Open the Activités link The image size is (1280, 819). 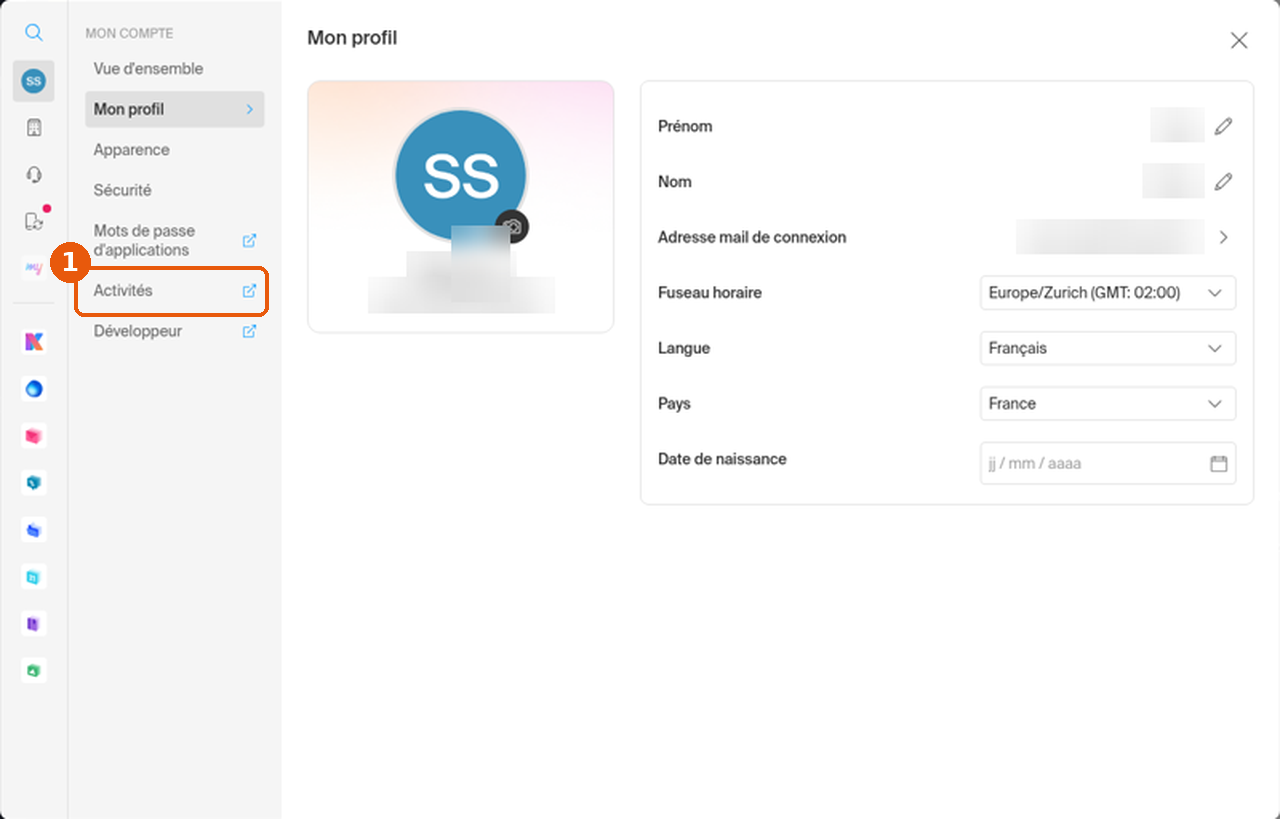click(x=175, y=291)
